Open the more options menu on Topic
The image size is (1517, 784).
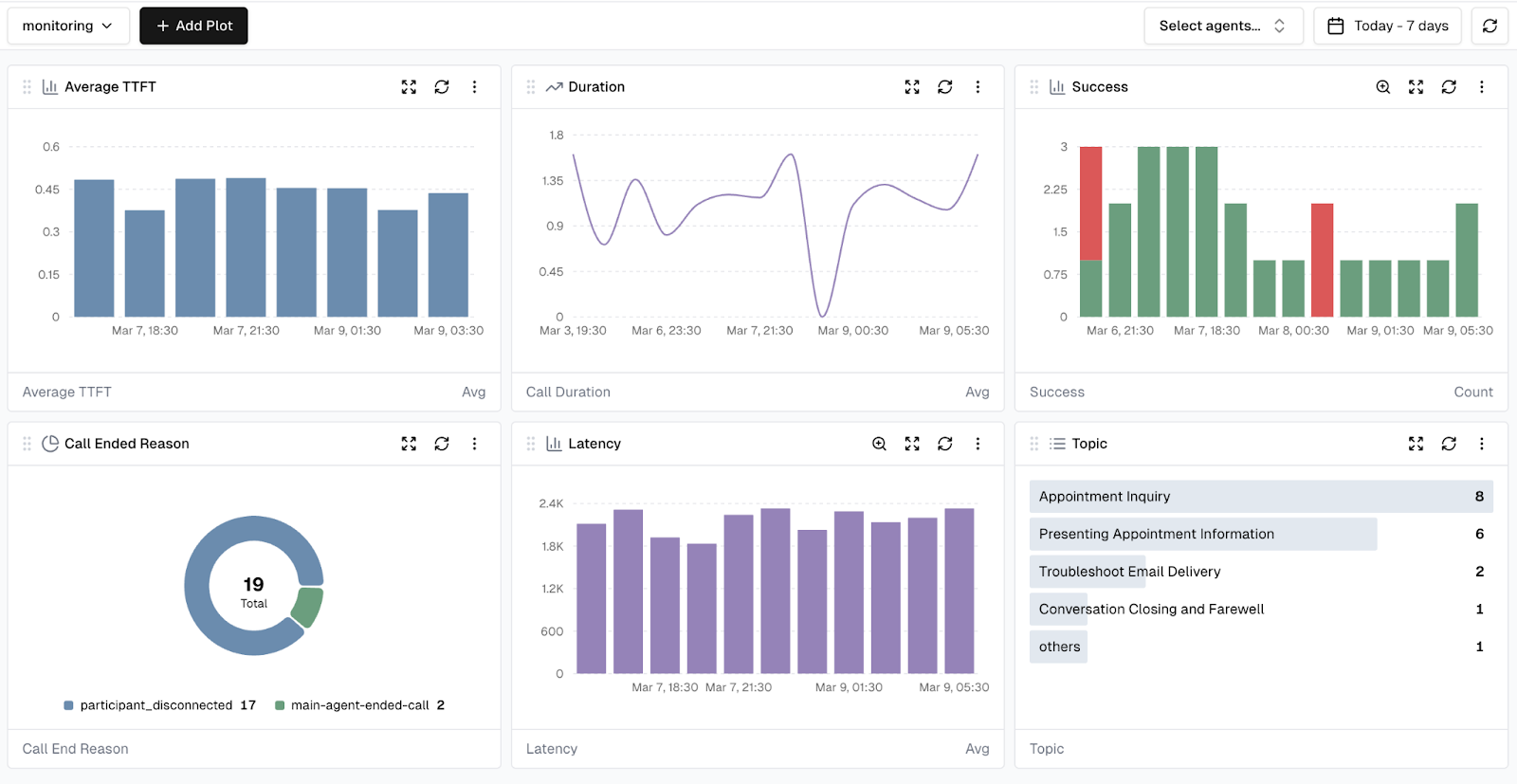pyautogui.click(x=1481, y=444)
